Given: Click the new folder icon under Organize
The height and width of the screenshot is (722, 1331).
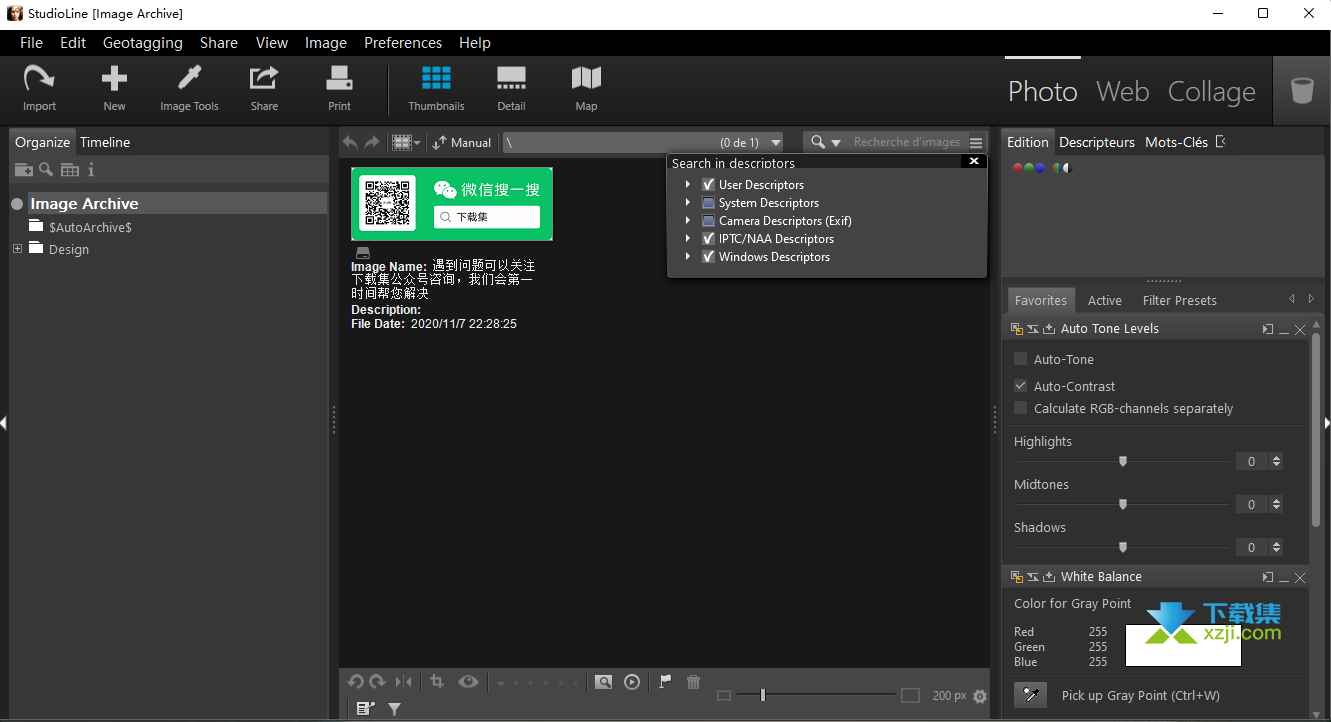Looking at the screenshot, I should [23, 170].
